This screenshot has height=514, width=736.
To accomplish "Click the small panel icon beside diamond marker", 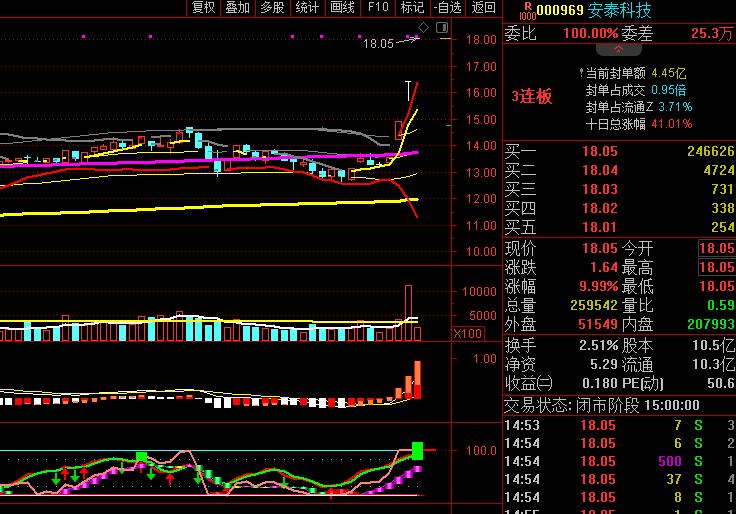I will tap(443, 29).
